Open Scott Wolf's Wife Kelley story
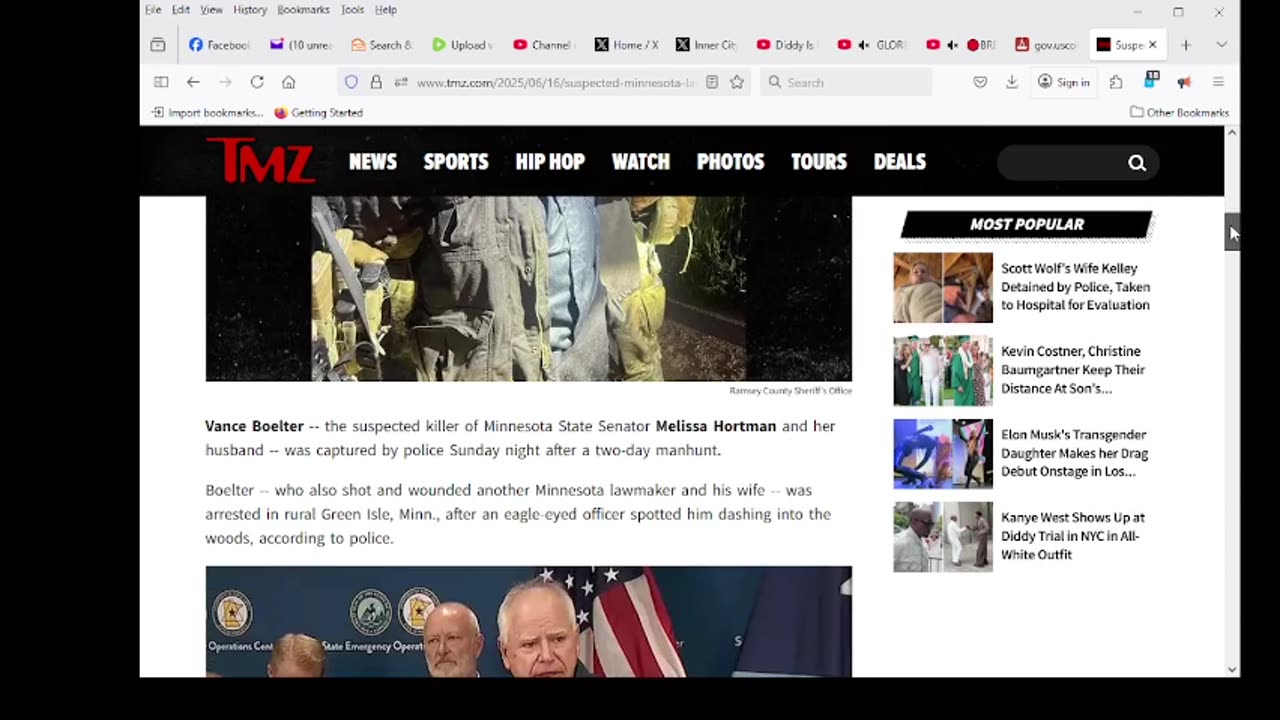The image size is (1280, 720). (x=1075, y=287)
